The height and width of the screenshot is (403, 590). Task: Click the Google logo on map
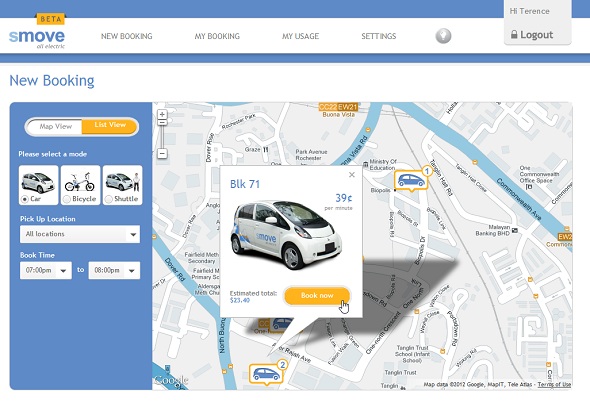click(170, 380)
